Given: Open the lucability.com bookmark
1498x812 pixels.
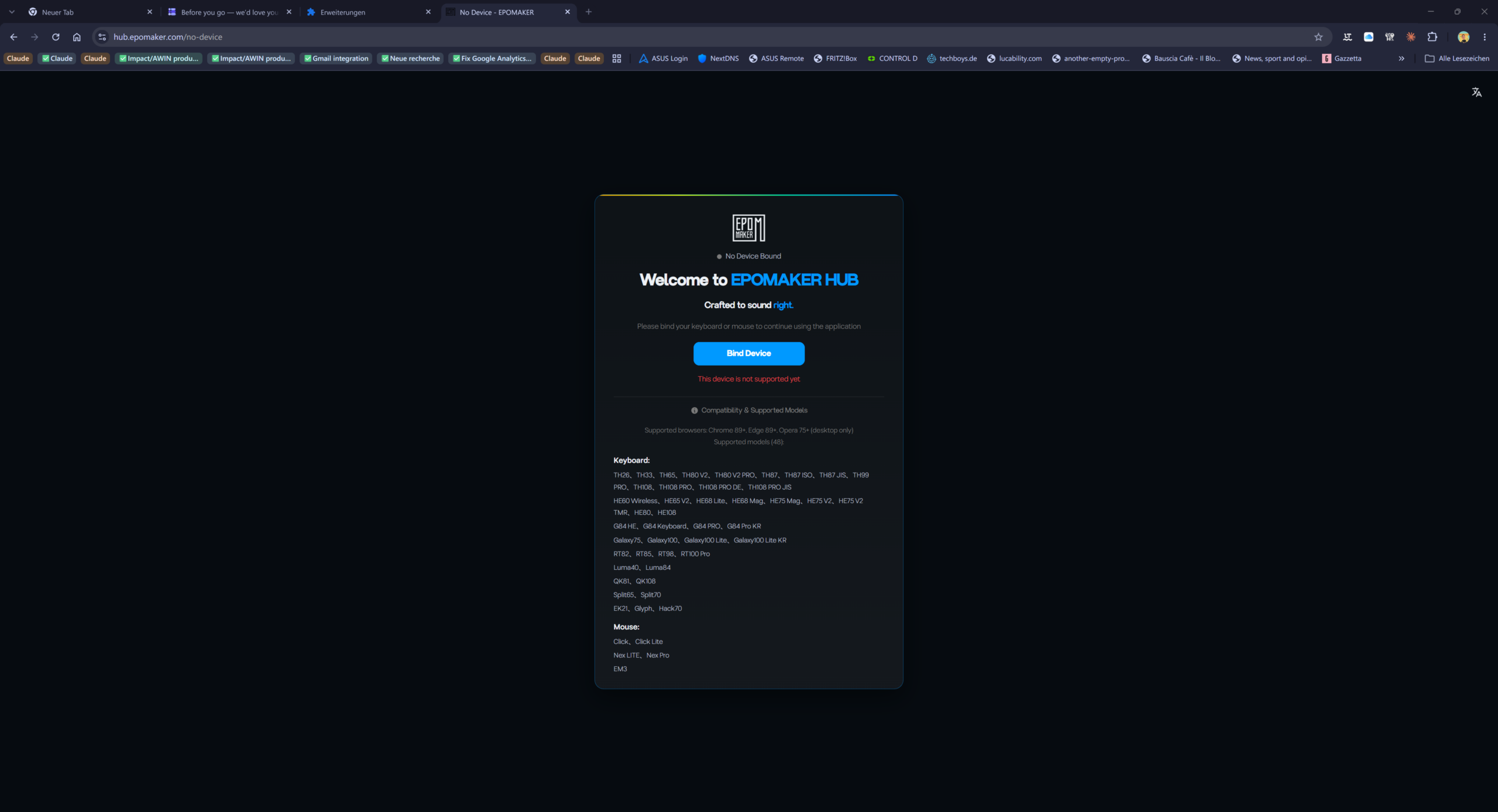Looking at the screenshot, I should pyautogui.click(x=1014, y=59).
